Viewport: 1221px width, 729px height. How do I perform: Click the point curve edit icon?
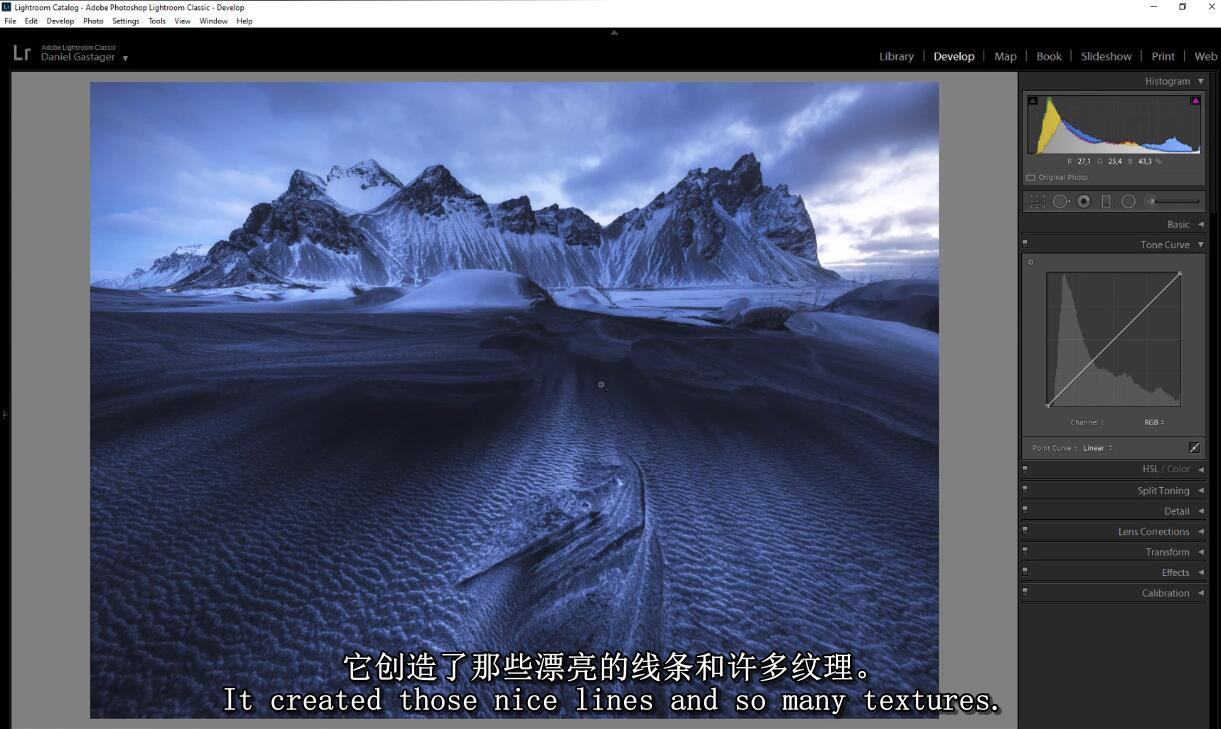[x=1194, y=448]
